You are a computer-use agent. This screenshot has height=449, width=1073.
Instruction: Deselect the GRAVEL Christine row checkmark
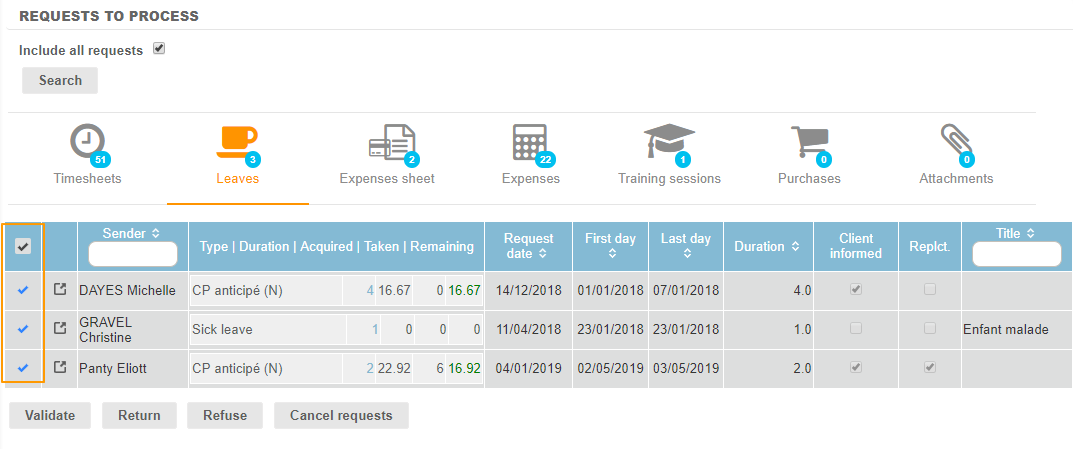23,328
